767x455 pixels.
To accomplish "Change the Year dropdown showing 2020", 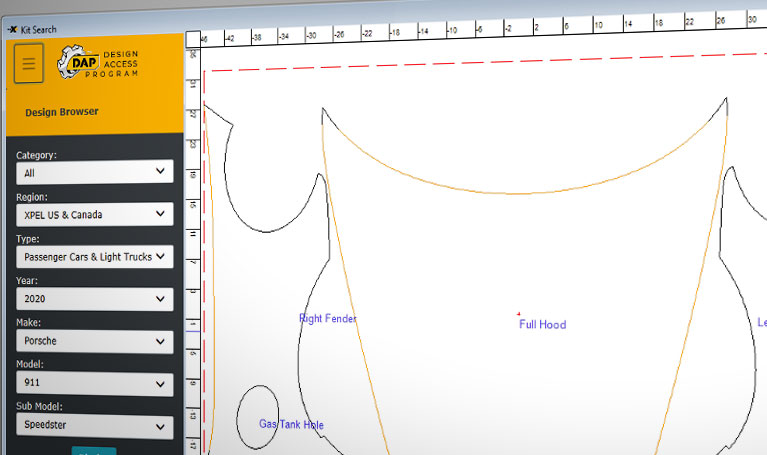I will 94,298.
